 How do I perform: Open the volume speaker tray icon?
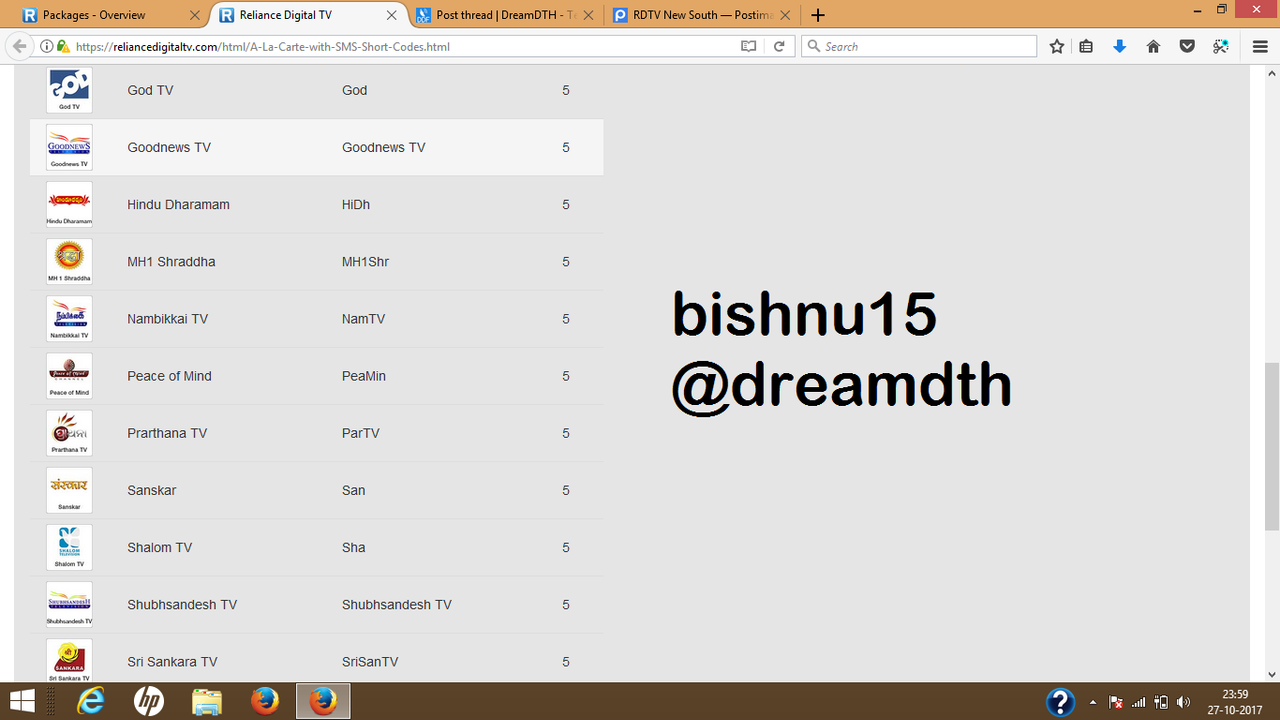click(x=1185, y=702)
